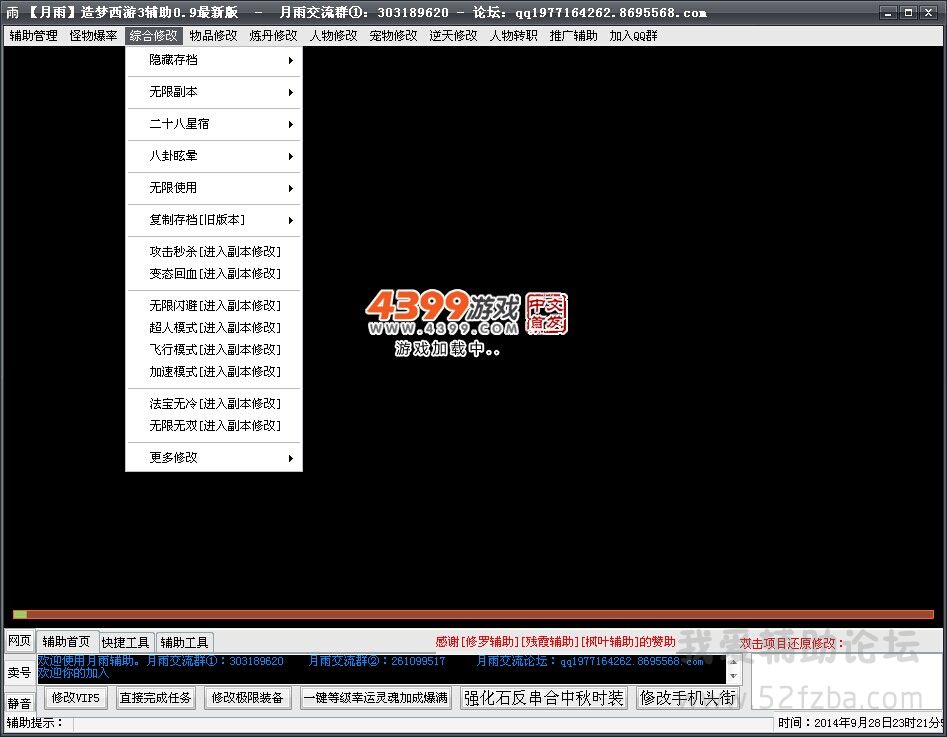Choose 飞行模式[进入副本修改] in the menu
Image resolution: width=947 pixels, height=737 pixels.
[x=214, y=350]
